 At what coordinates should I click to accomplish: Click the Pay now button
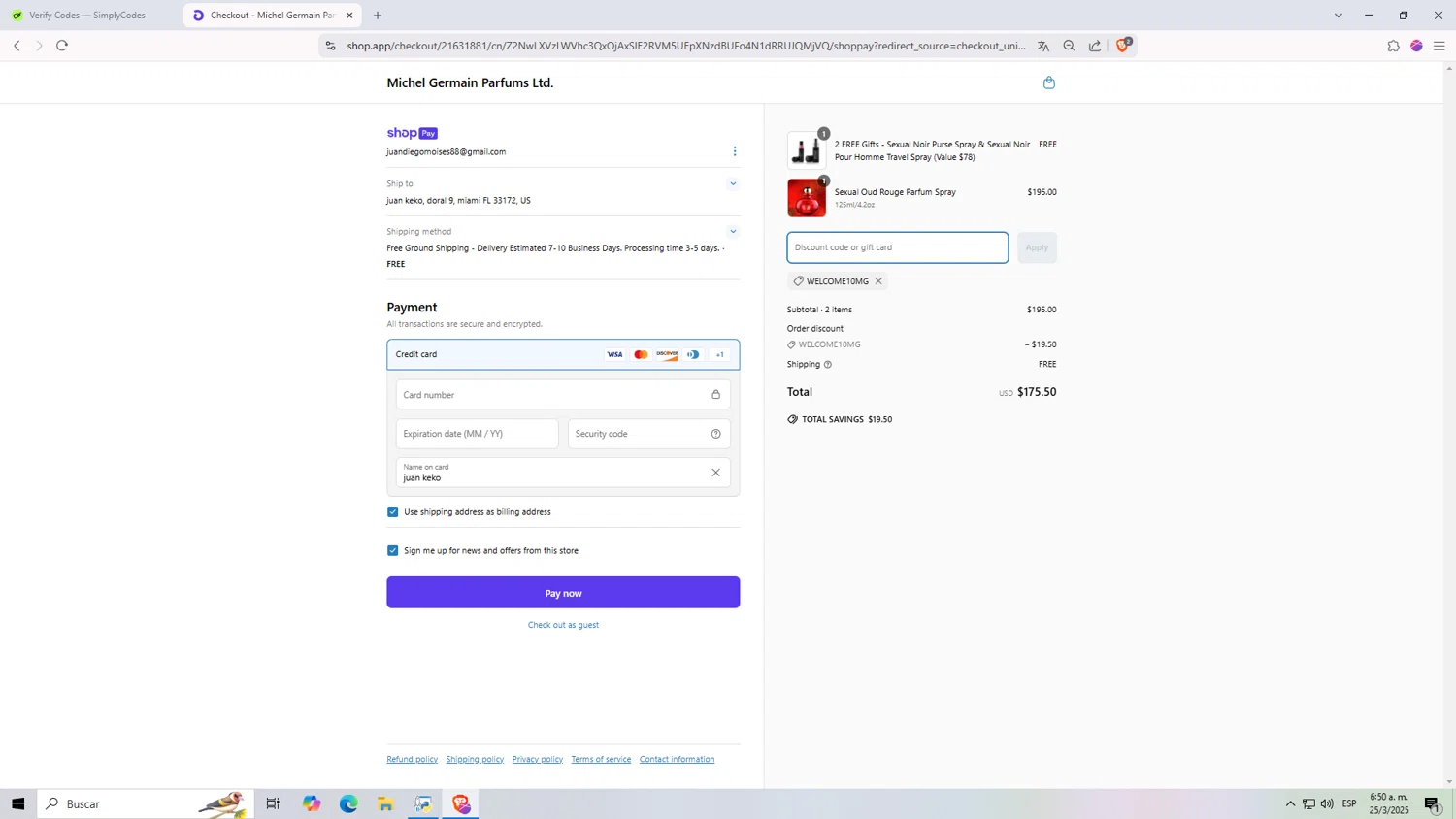(x=563, y=593)
